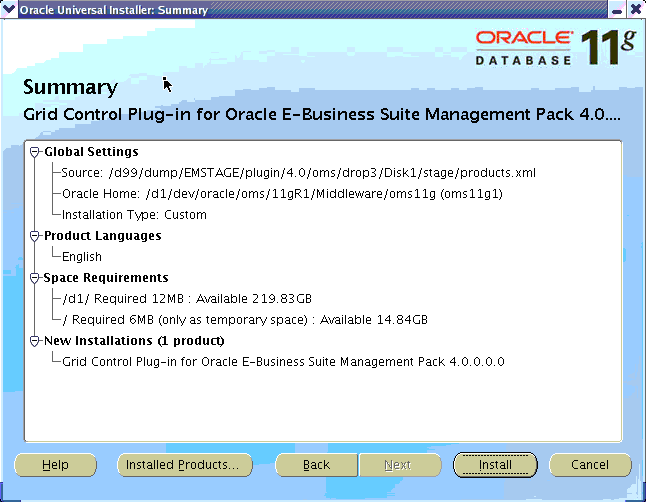The image size is (646, 502).
Task: Minimize the Oracle Universal Installer window
Action: [x=617, y=10]
